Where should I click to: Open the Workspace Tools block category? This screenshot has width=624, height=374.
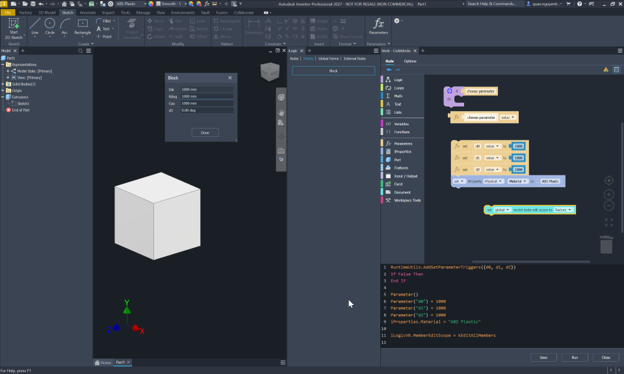click(x=402, y=200)
